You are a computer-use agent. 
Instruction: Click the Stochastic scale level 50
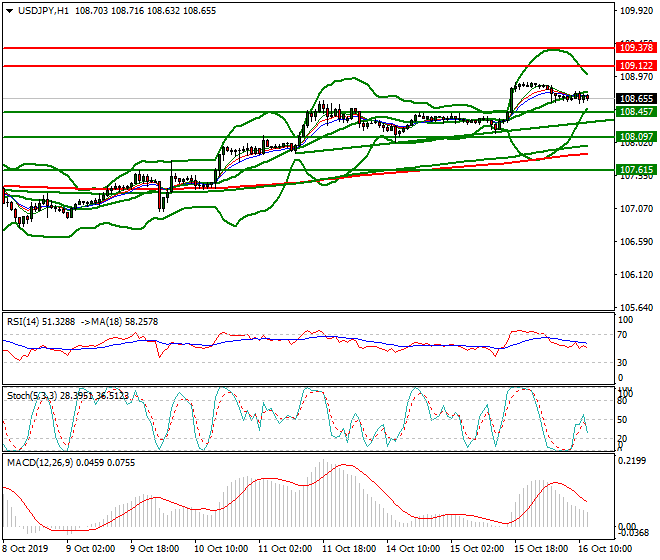pos(622,420)
